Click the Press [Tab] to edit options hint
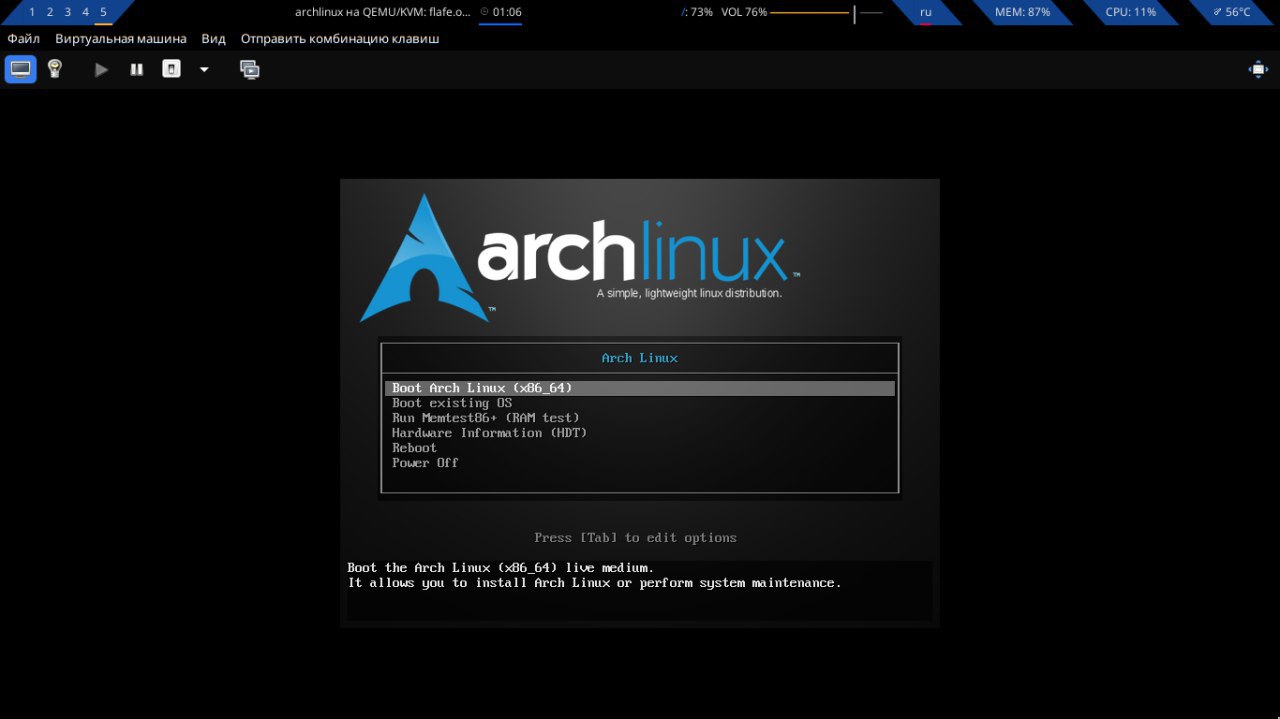1280x719 pixels. point(636,538)
